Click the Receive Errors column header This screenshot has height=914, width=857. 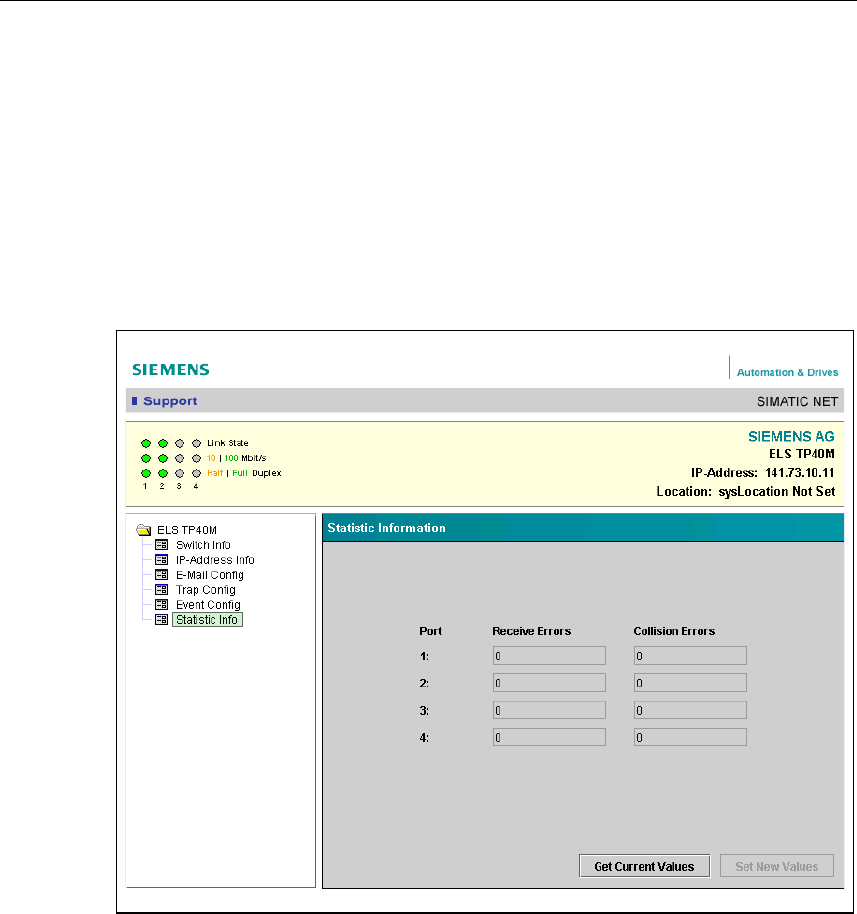532,631
